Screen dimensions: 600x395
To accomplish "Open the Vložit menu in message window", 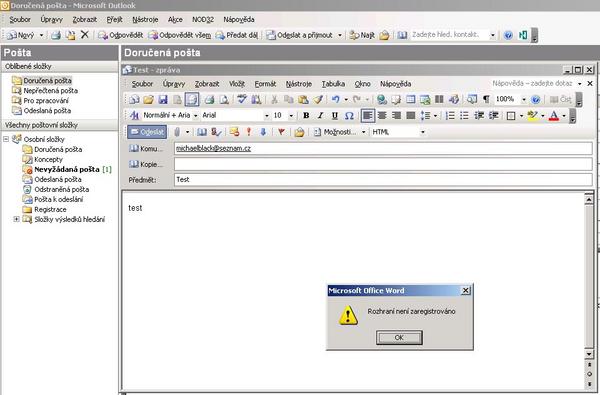I will (237, 84).
